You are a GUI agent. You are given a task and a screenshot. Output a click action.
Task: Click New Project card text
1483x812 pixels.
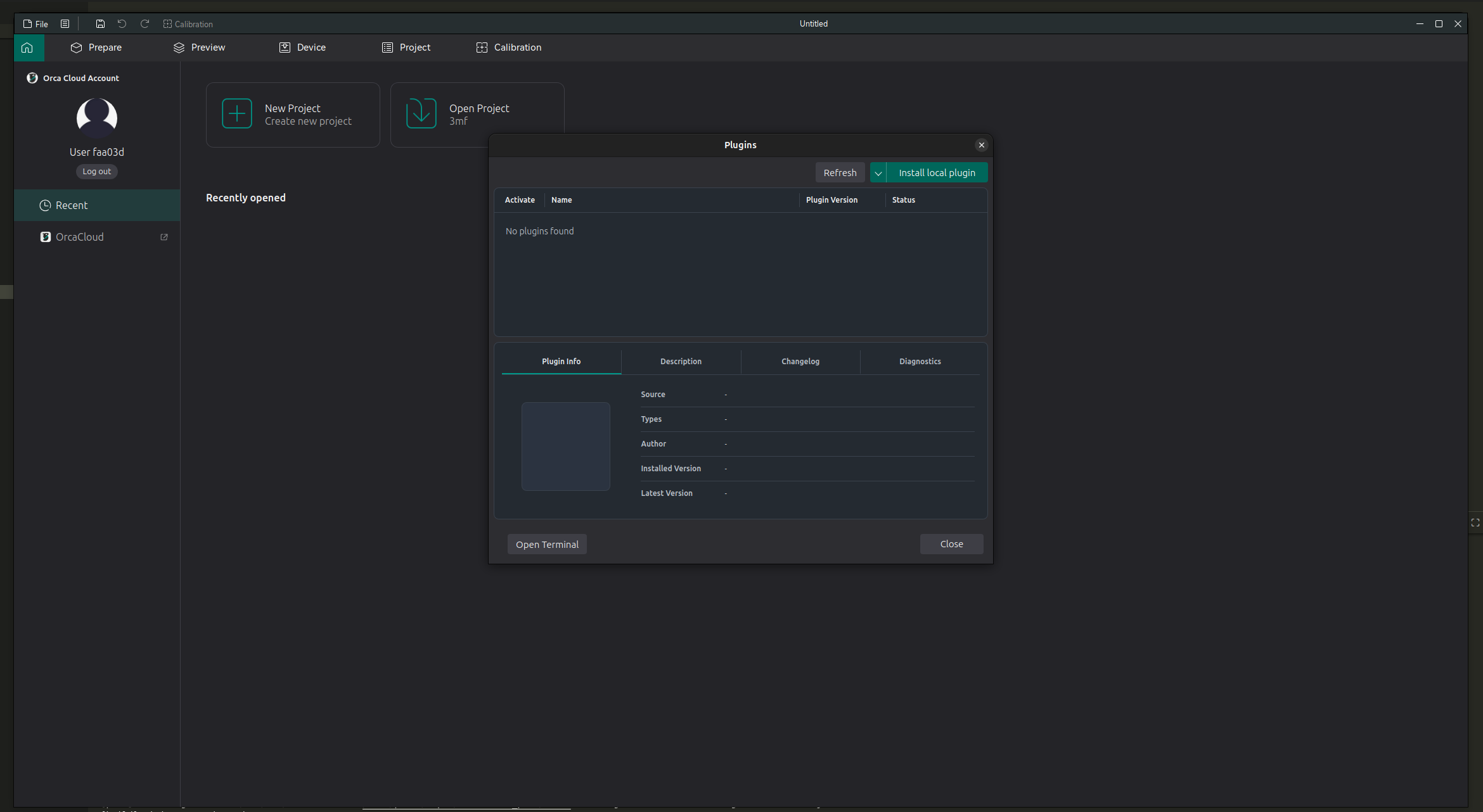(x=308, y=115)
